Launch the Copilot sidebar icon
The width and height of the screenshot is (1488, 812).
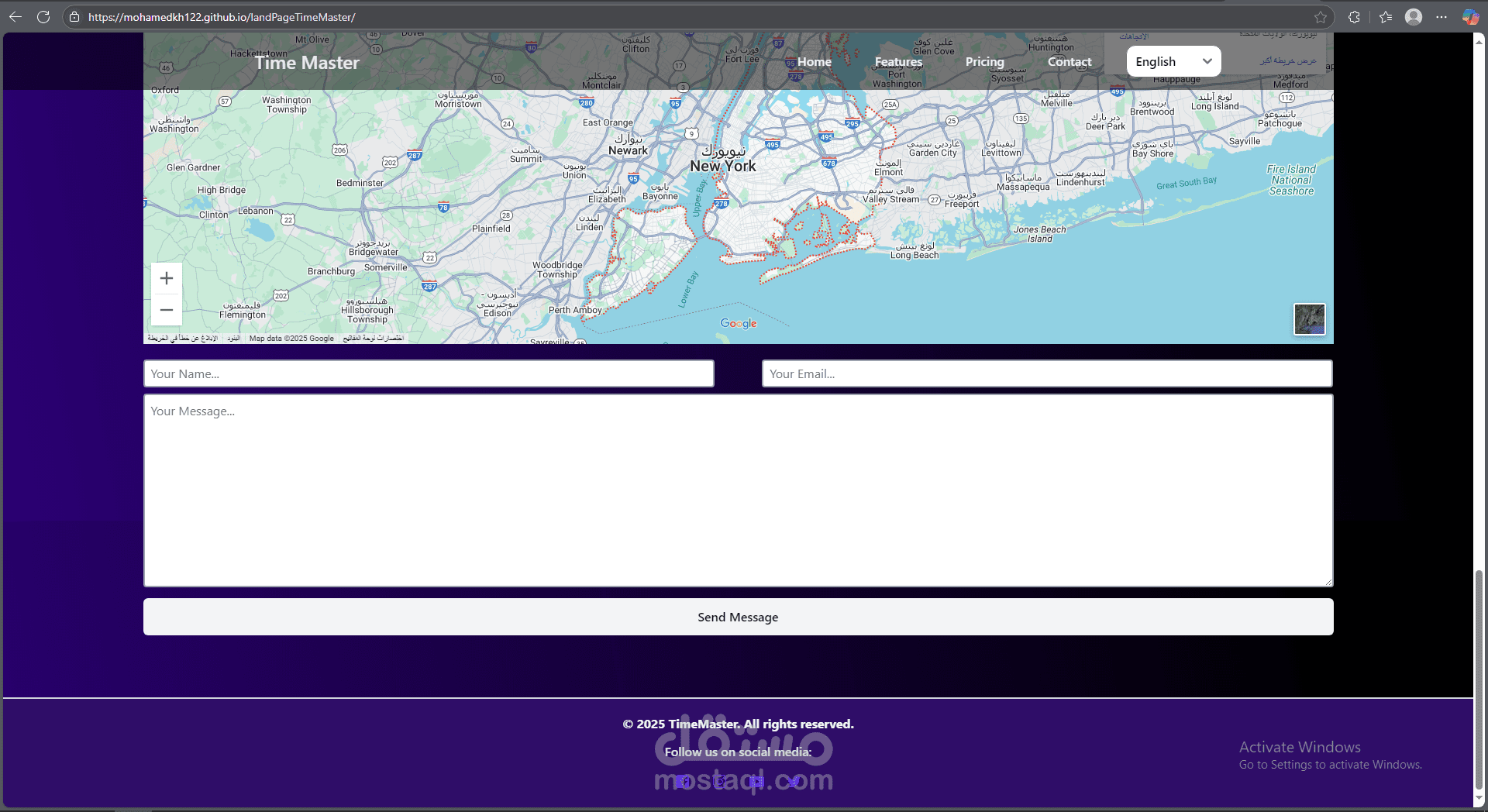pos(1470,17)
